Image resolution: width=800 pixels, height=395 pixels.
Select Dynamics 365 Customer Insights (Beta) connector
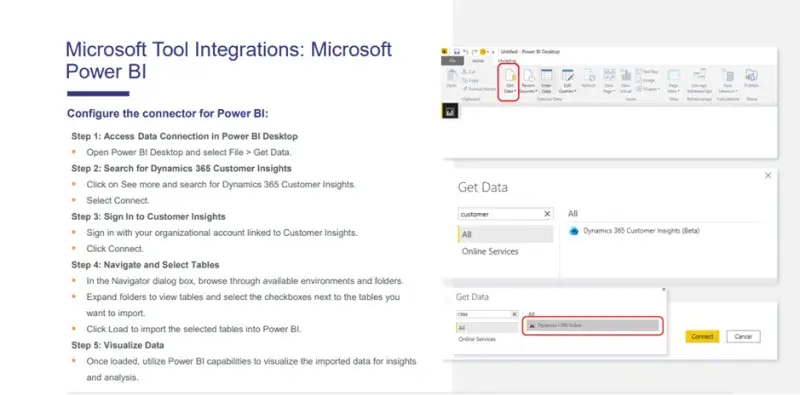point(641,231)
